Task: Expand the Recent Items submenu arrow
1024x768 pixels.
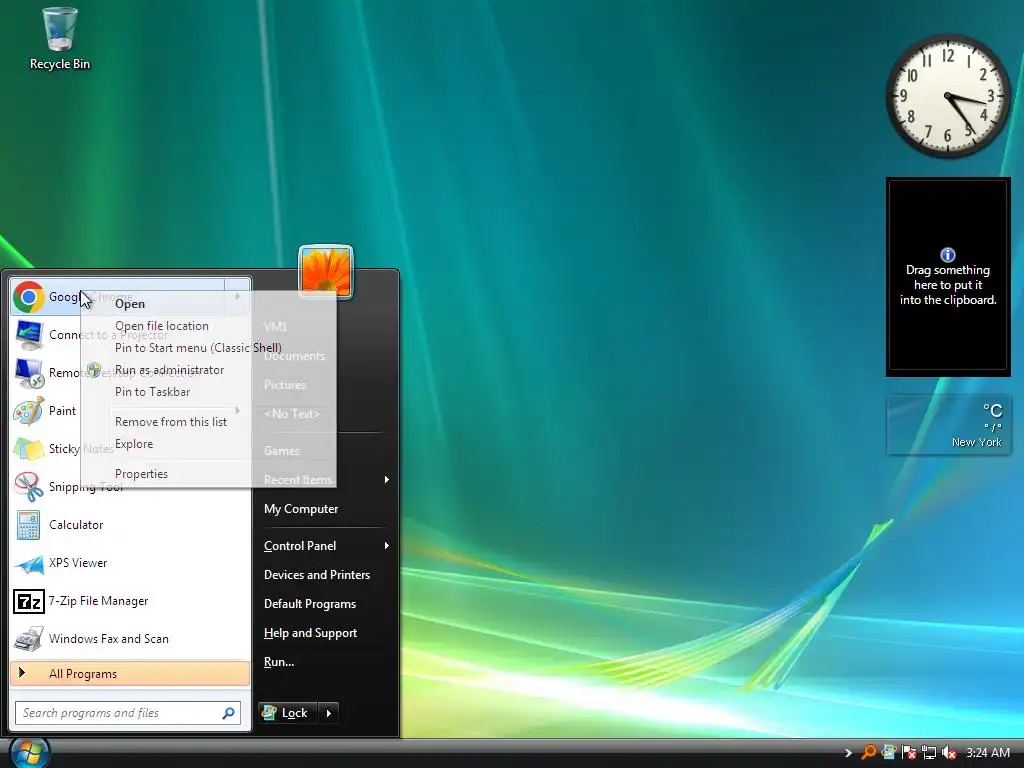Action: (387, 479)
